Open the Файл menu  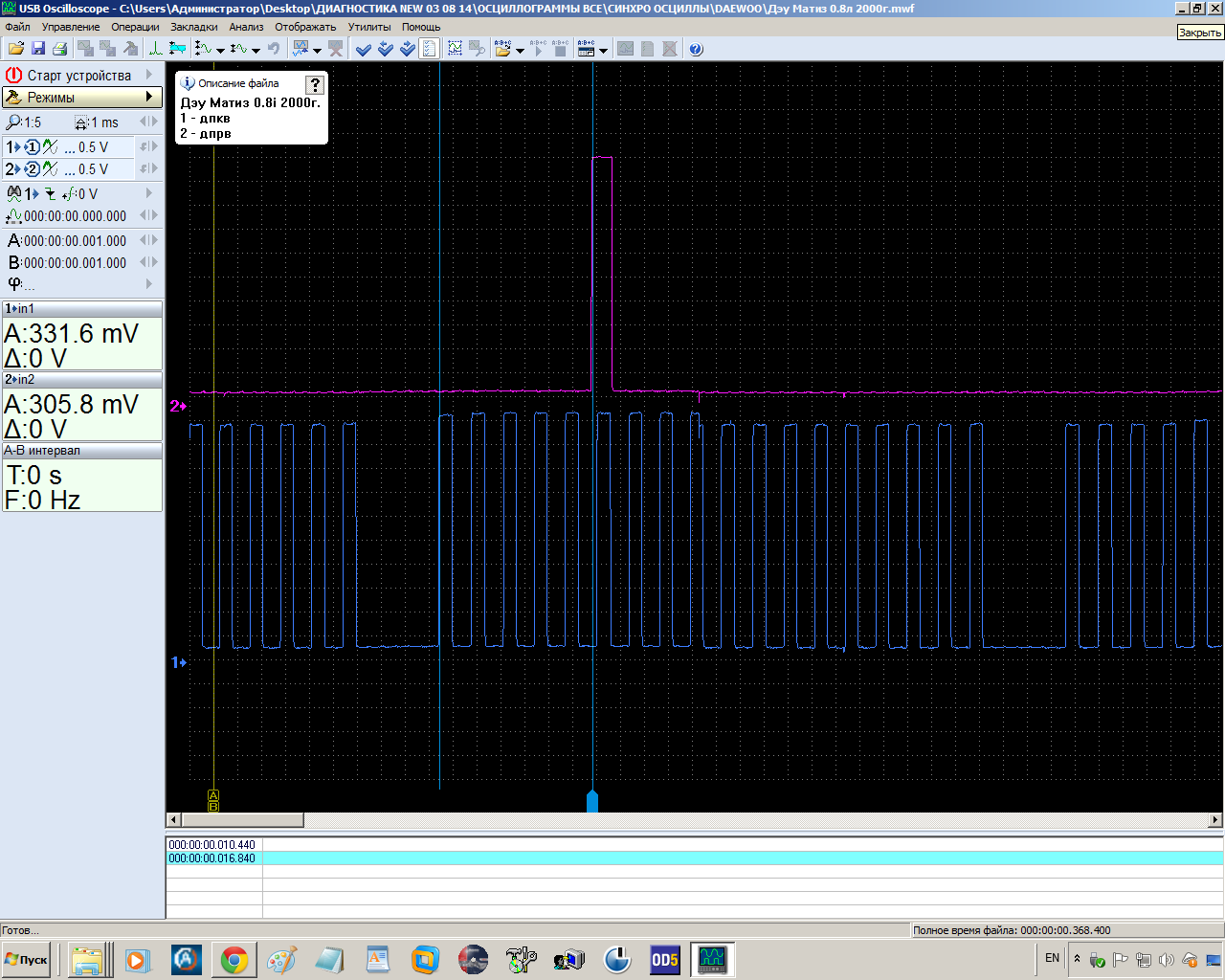[18, 27]
